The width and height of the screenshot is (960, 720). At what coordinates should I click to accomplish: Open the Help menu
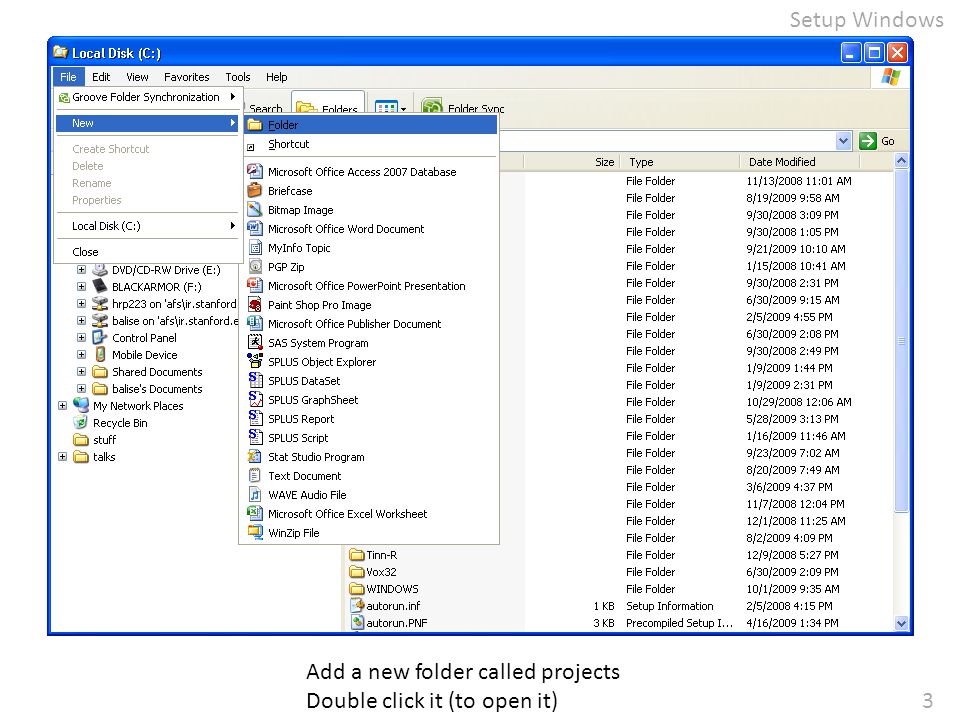[x=277, y=77]
